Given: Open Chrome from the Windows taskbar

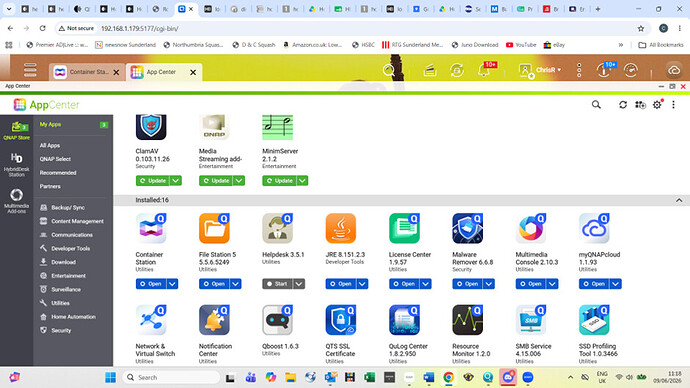Looking at the screenshot, I should 448,377.
